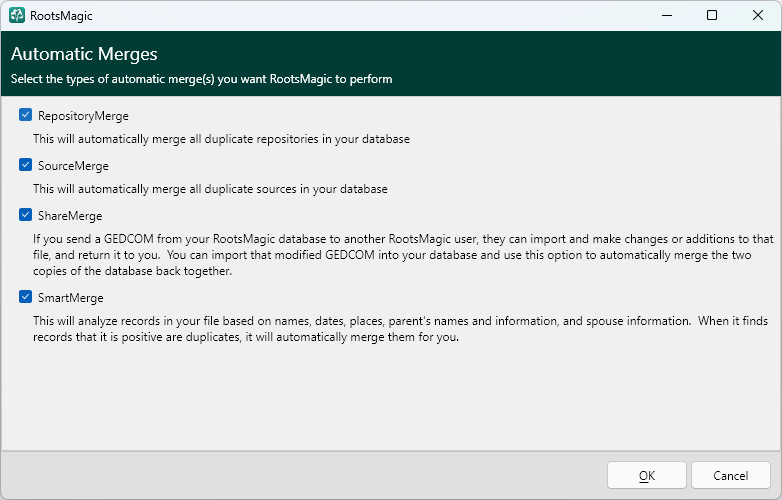Click the 'Select the types of automatic merge(s)' subtitle

[201, 79]
